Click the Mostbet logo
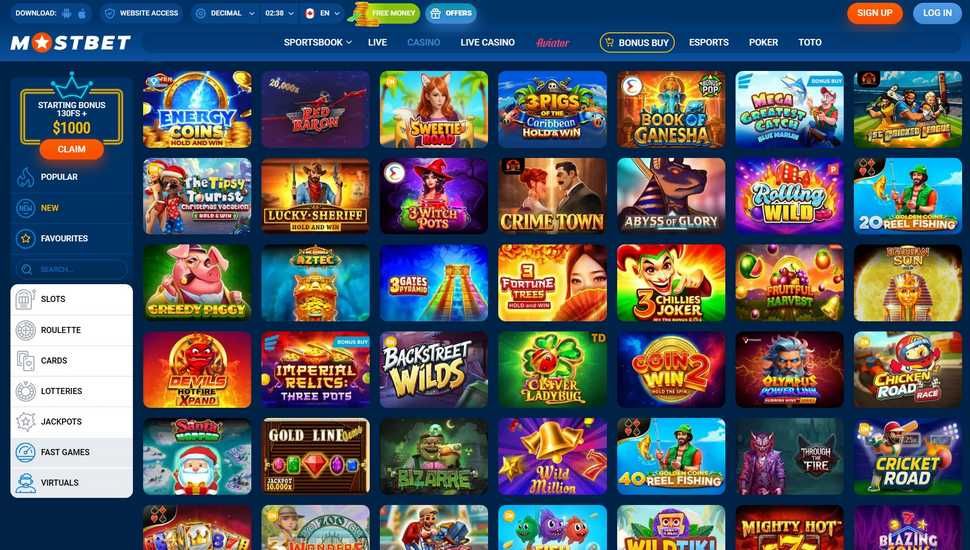Image resolution: width=970 pixels, height=550 pixels. tap(71, 42)
